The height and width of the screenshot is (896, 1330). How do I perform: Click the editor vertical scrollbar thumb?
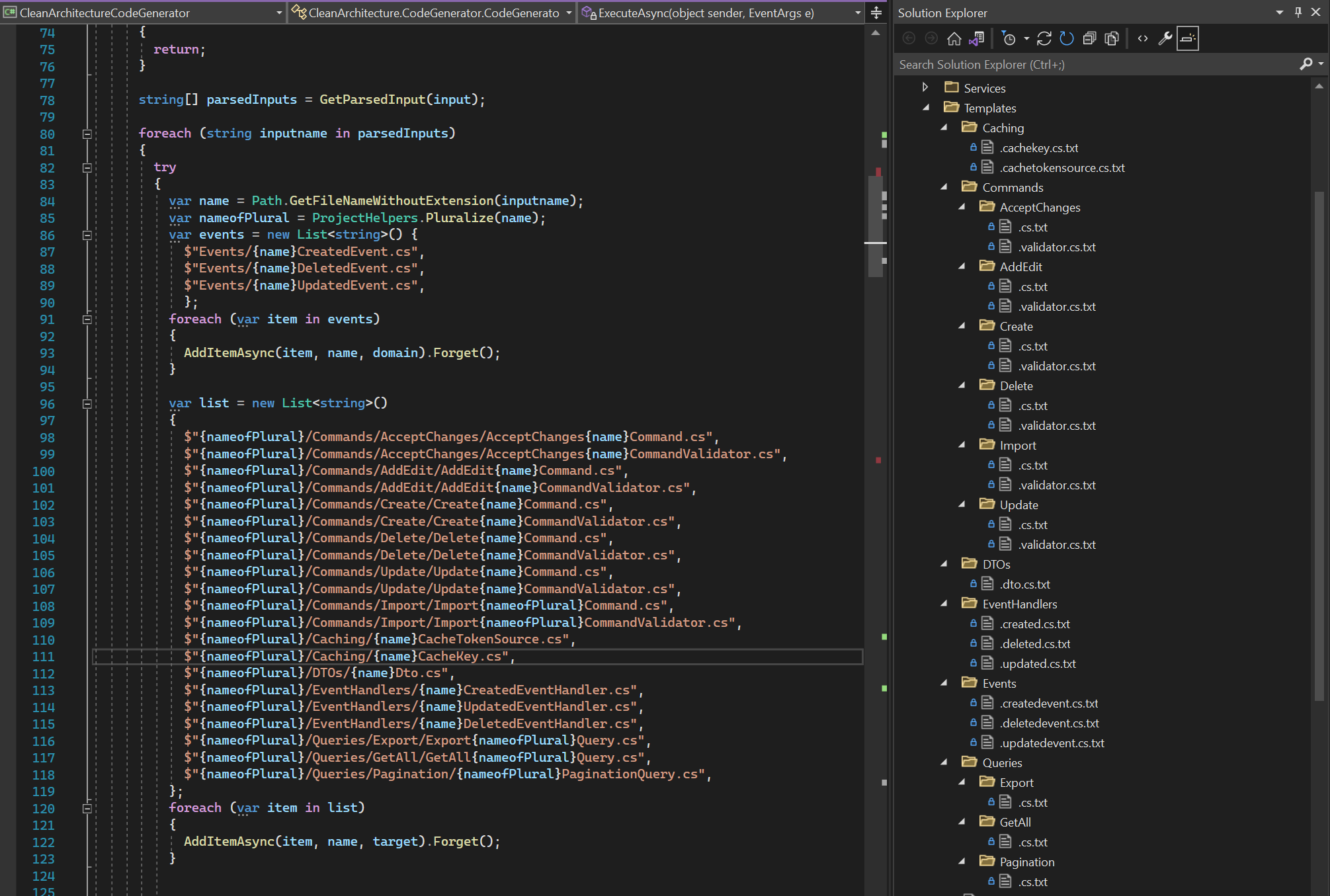point(876,225)
